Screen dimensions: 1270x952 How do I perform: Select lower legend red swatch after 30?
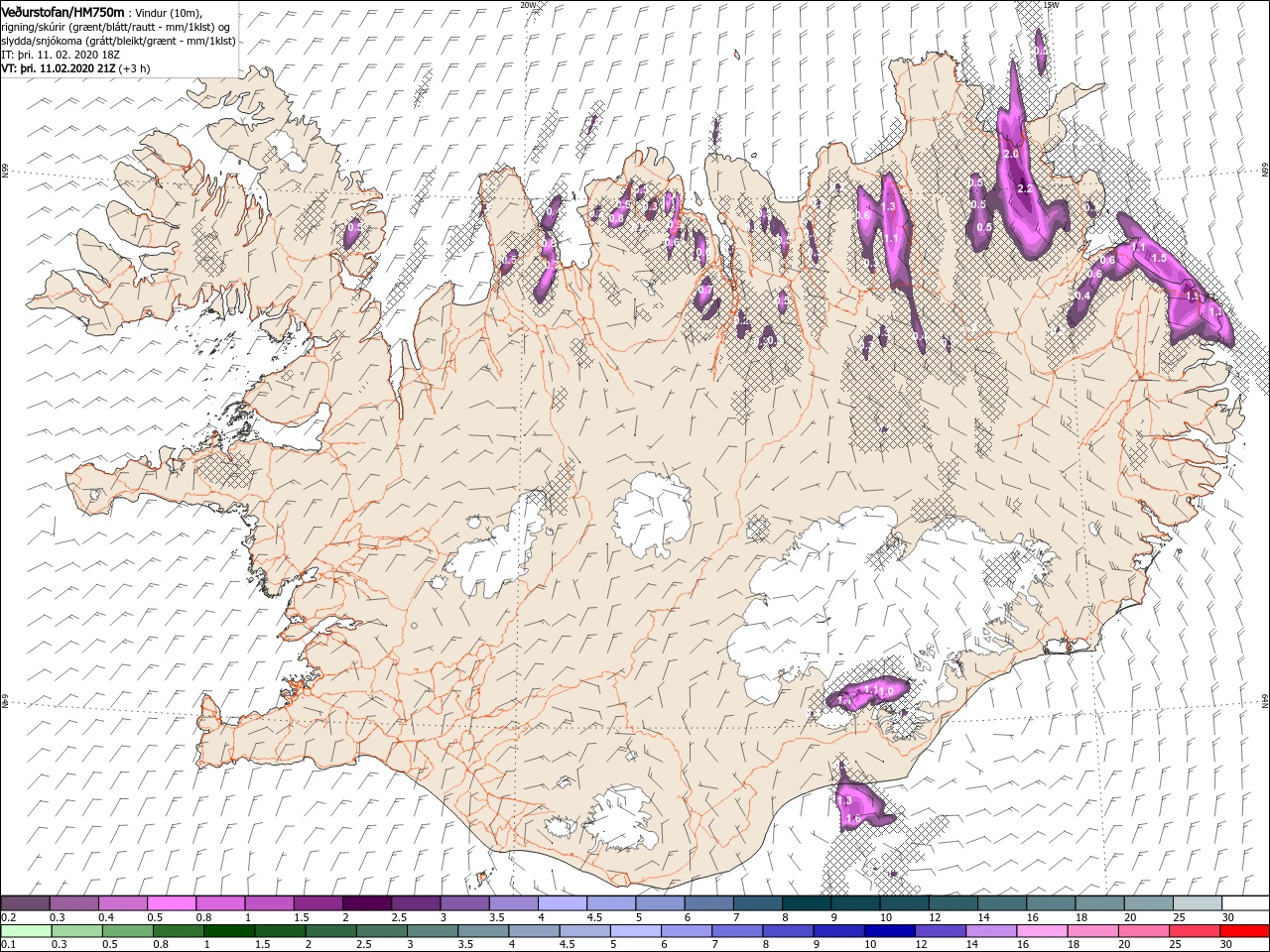pyautogui.click(x=1244, y=931)
